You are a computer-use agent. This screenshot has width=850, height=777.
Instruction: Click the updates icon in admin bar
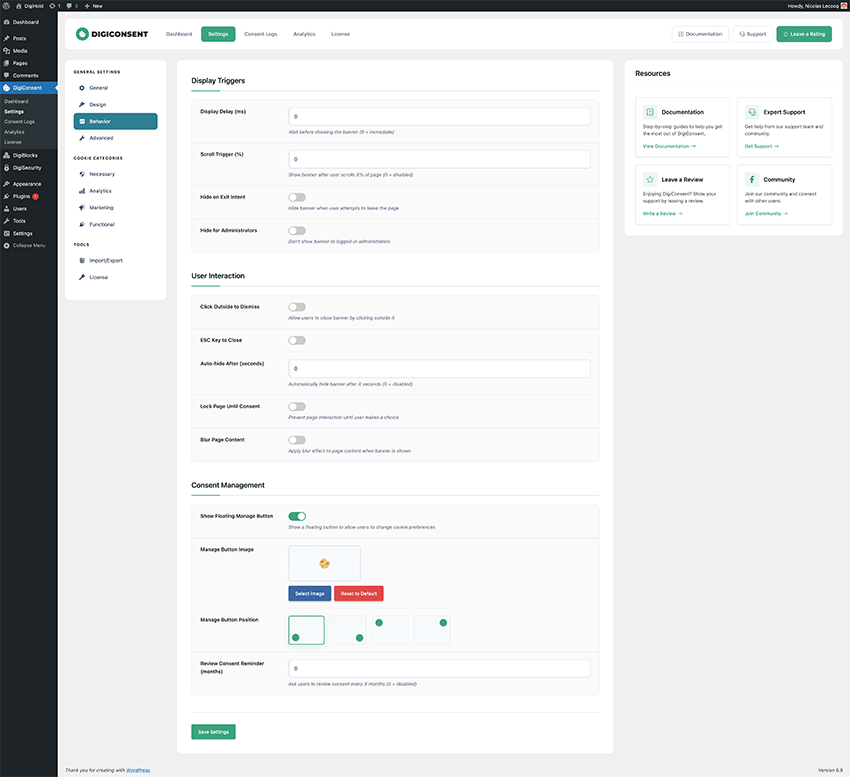pos(53,5)
